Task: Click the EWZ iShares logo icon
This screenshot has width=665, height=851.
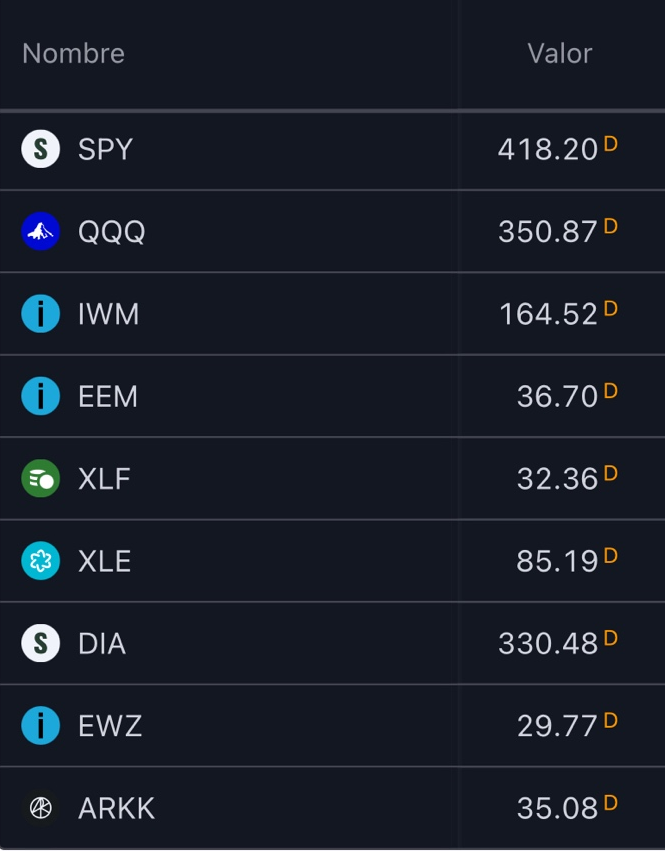Action: coord(40,726)
